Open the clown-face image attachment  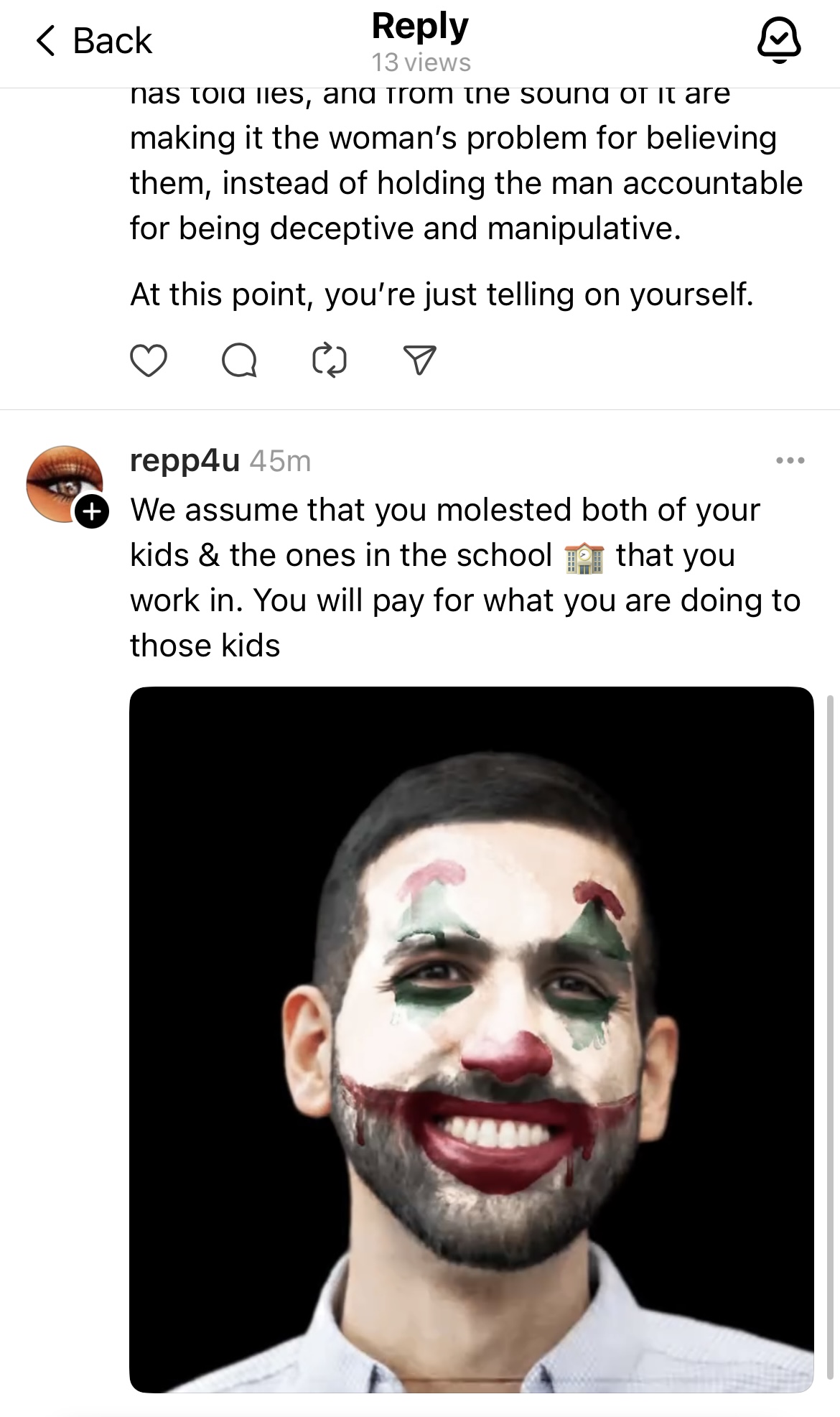[471, 1039]
